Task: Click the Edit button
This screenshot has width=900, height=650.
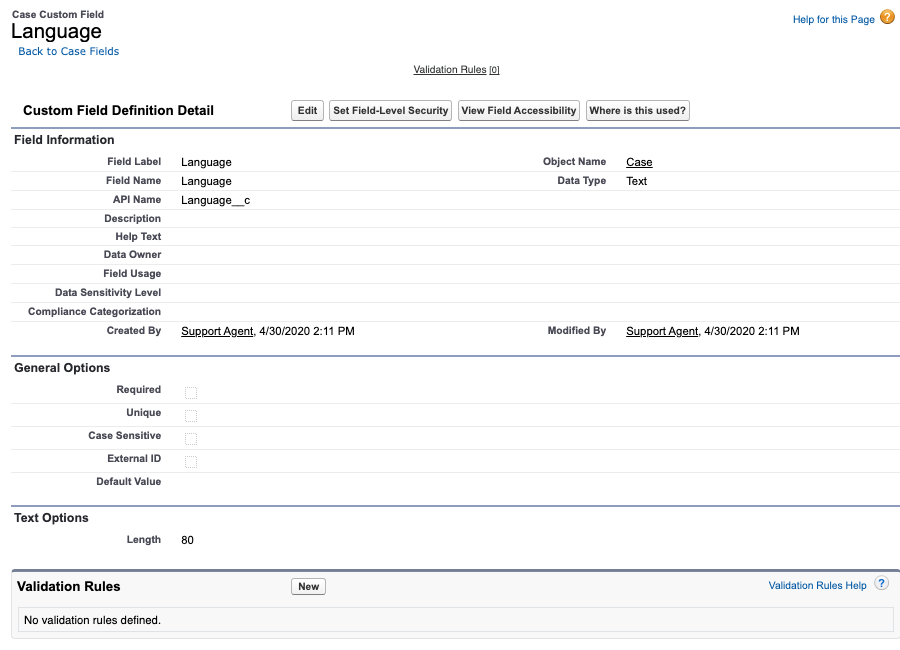Action: click(307, 111)
